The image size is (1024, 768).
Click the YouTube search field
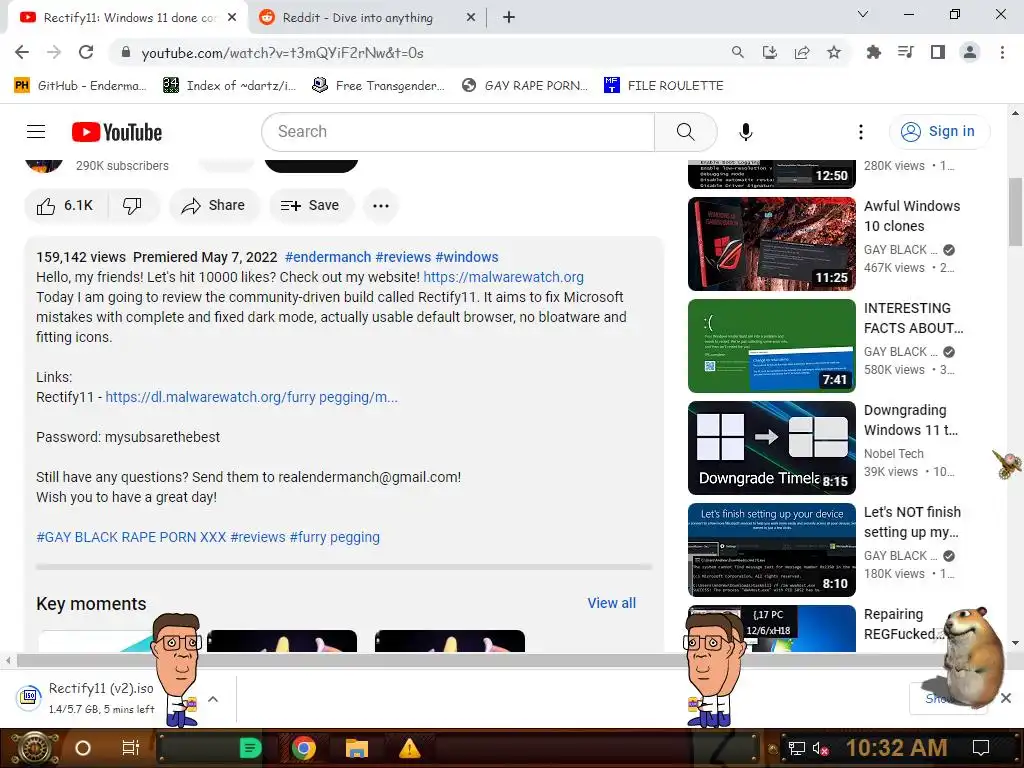coord(458,132)
